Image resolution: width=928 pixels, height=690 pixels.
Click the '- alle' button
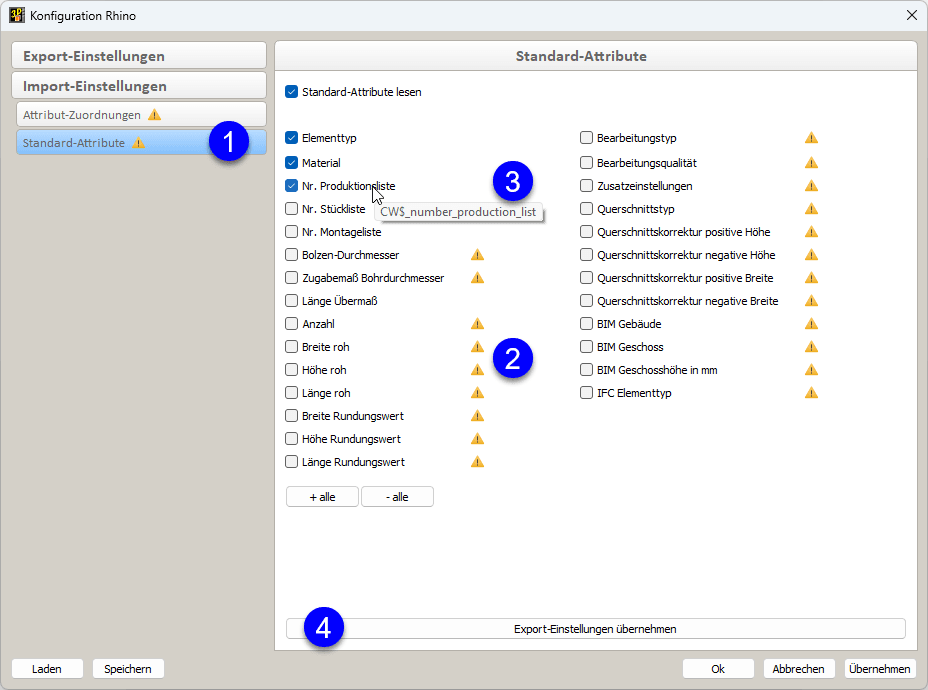(397, 497)
